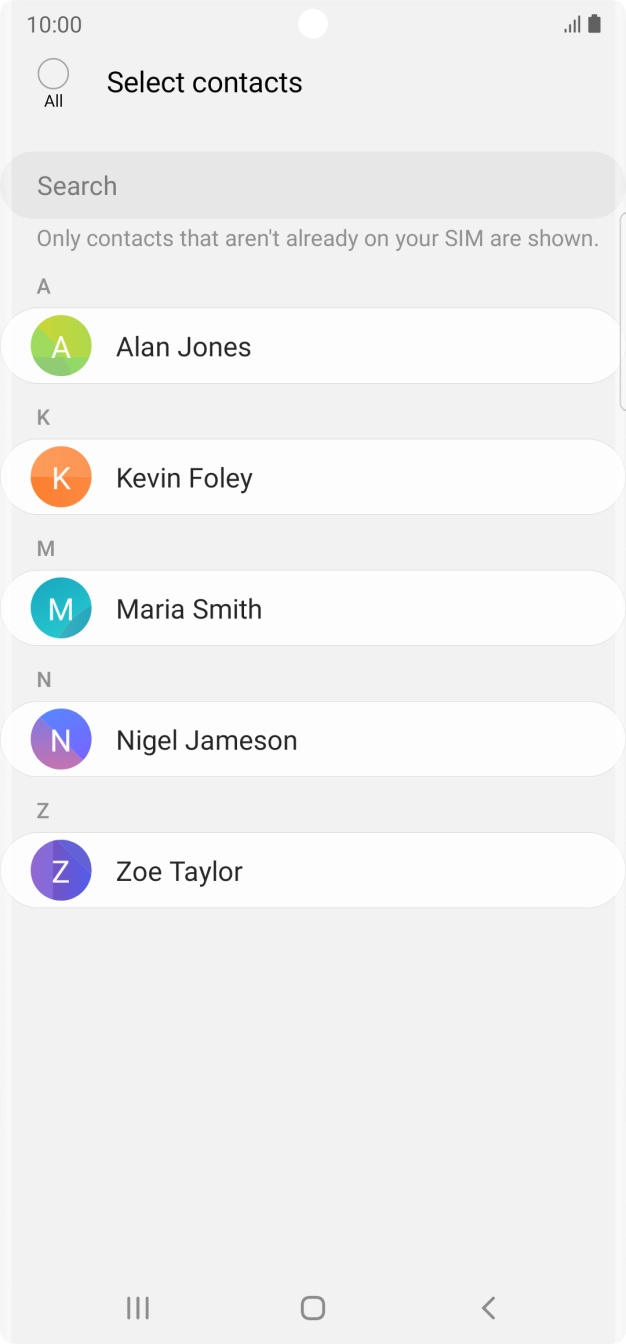Viewport: 626px width, 1344px height.
Task: Tap the fast scroll handle on right edge
Action: 622,310
